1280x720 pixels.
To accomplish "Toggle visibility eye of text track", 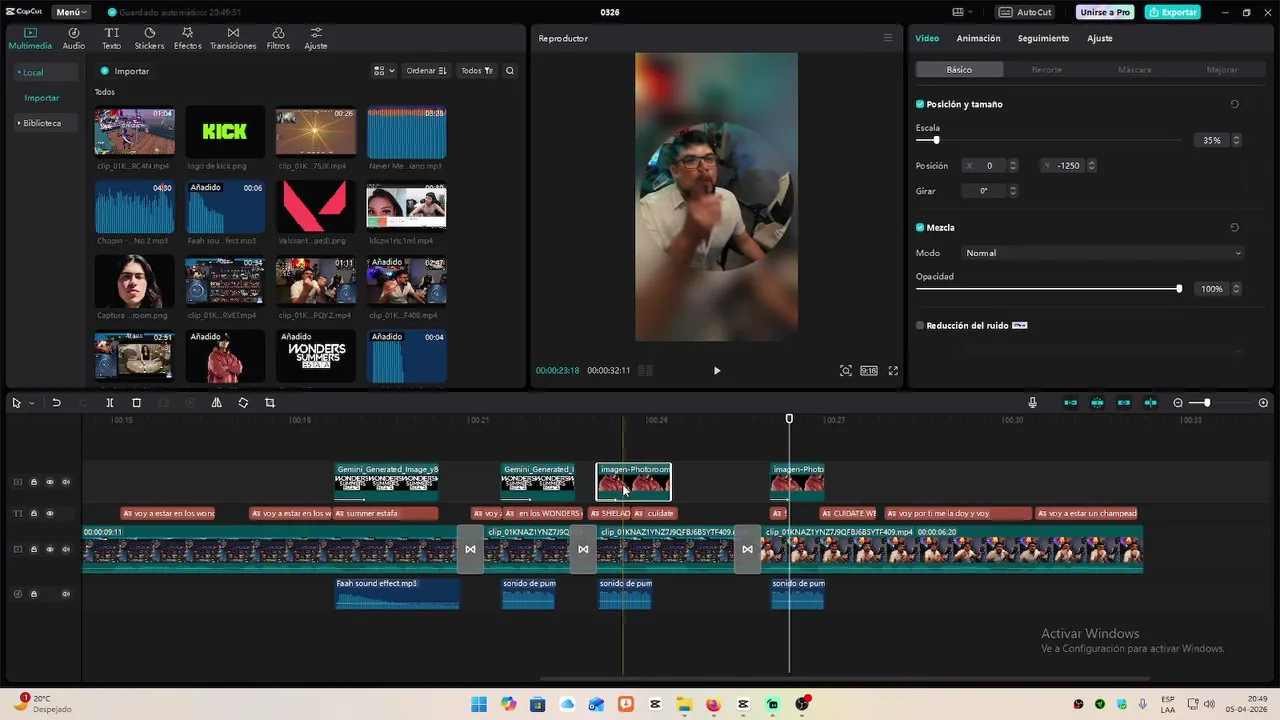I will [x=50, y=514].
